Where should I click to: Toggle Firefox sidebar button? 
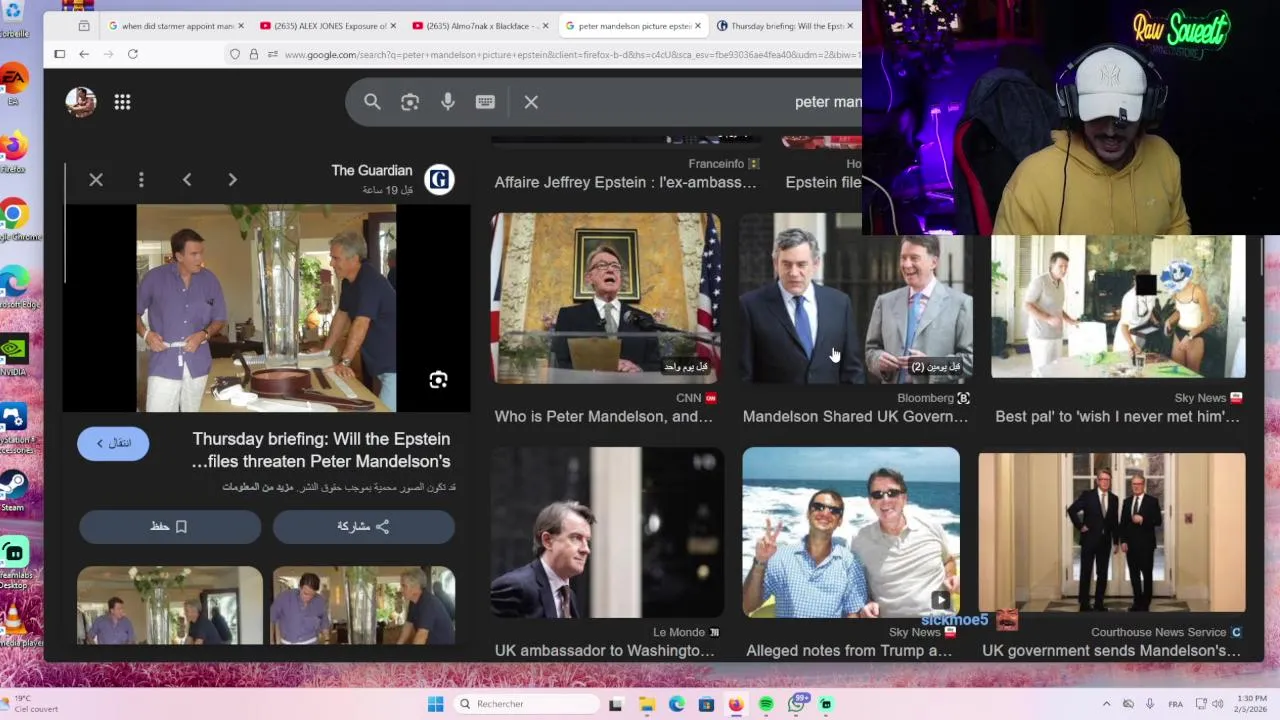60,54
